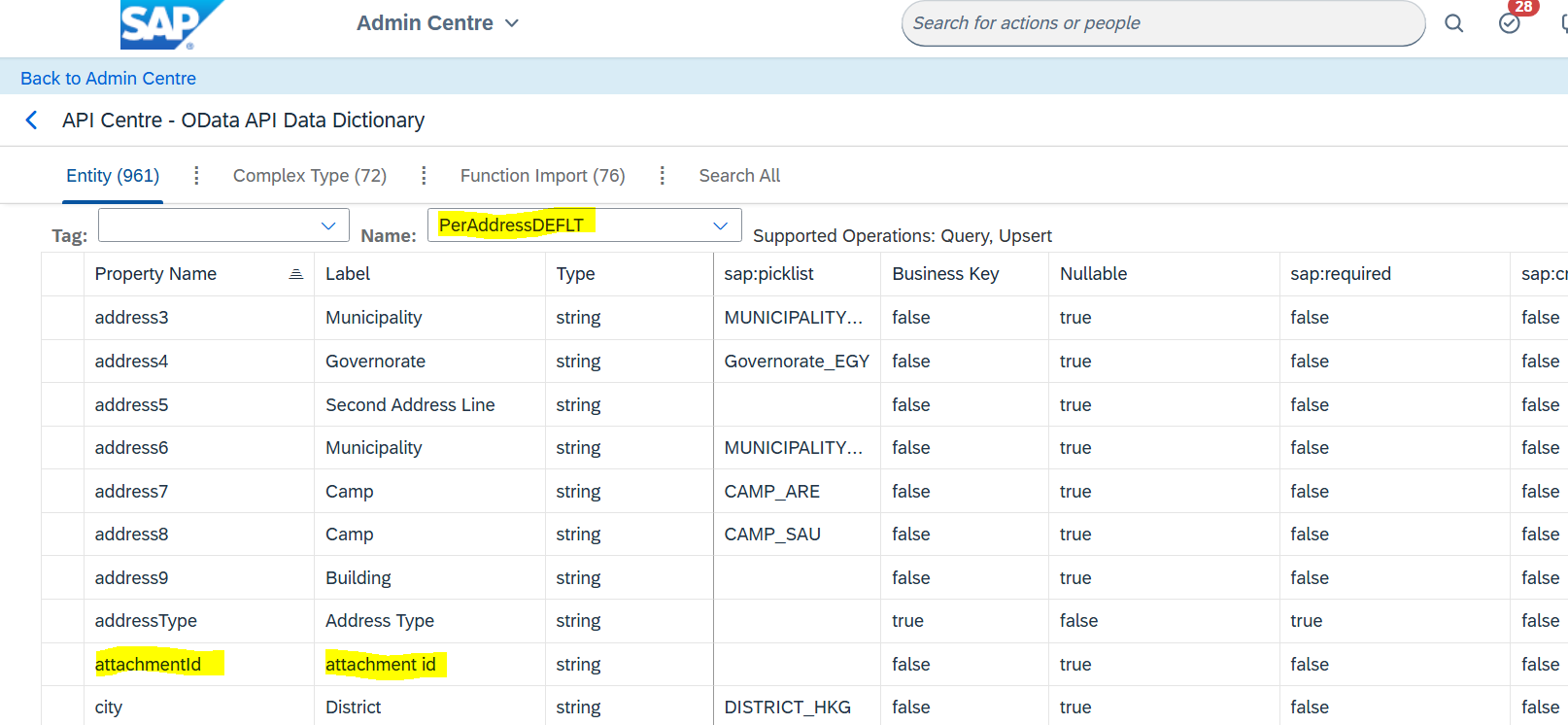1568x725 pixels.
Task: Click the search magnifier icon
Action: click(x=1453, y=23)
